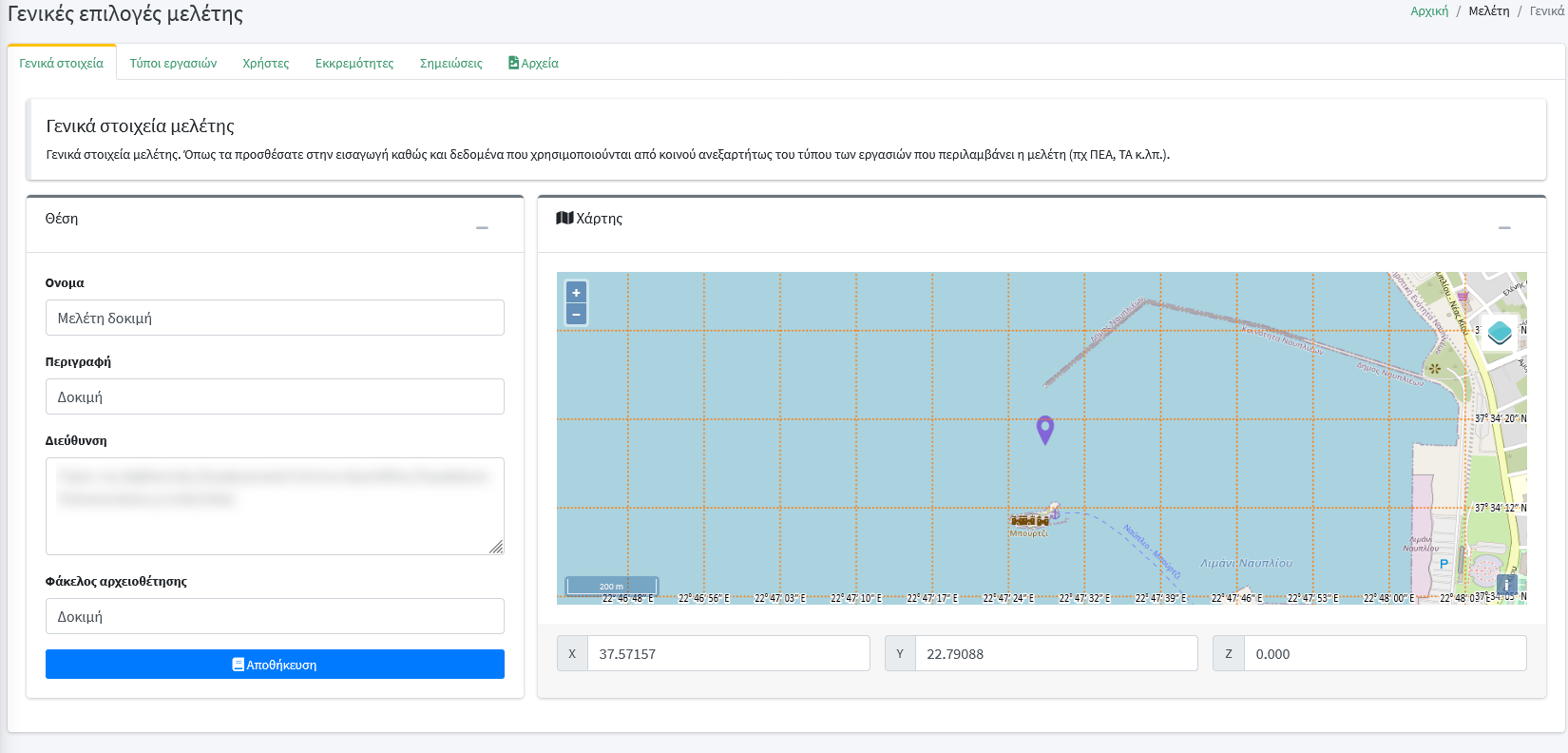Collapse the Χάρτης panel
Image resolution: width=1568 pixels, height=753 pixels.
(1504, 228)
